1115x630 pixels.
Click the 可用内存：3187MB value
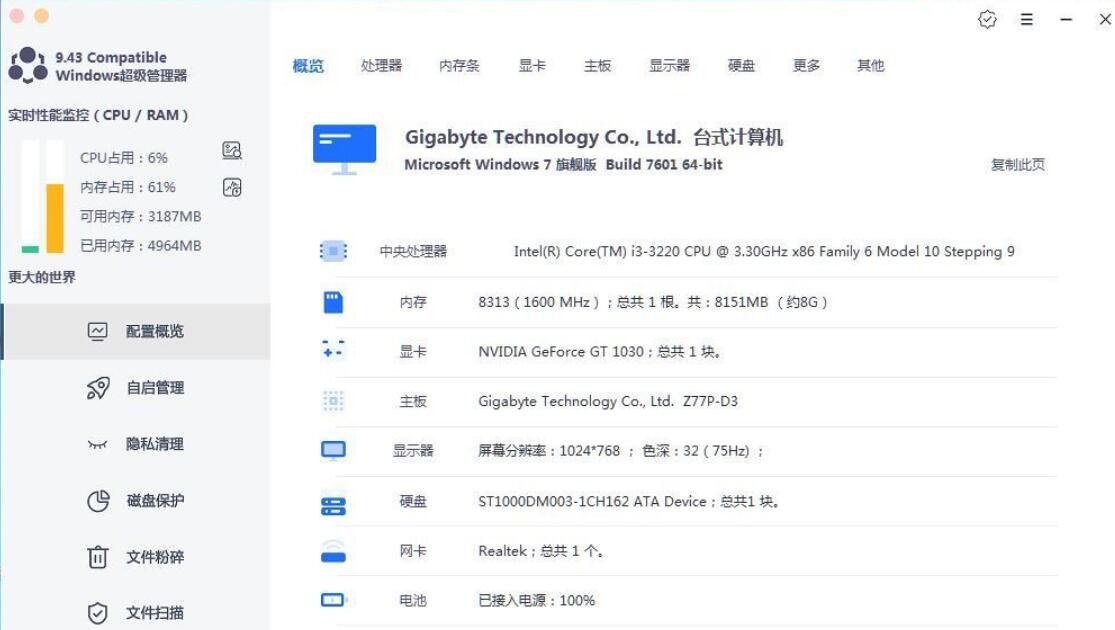[140, 216]
